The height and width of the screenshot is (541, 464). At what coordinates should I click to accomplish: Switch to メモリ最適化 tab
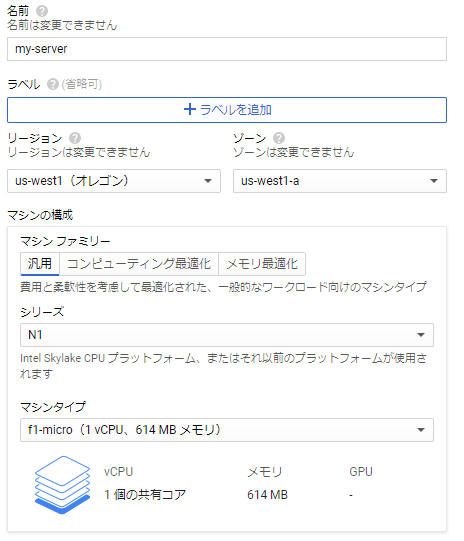pos(262,264)
